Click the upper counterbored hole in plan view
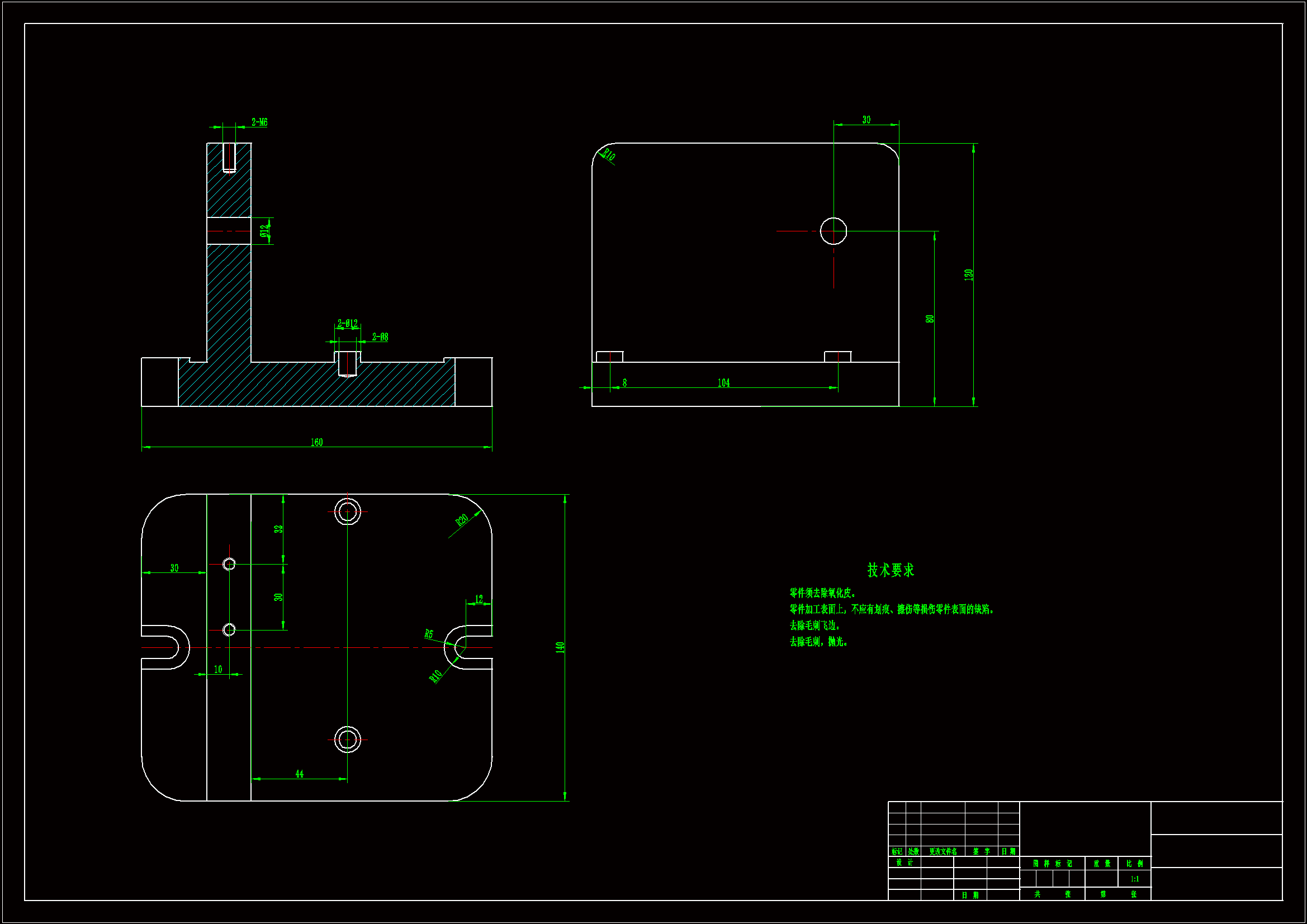This screenshot has height=924, width=1307. click(x=347, y=511)
